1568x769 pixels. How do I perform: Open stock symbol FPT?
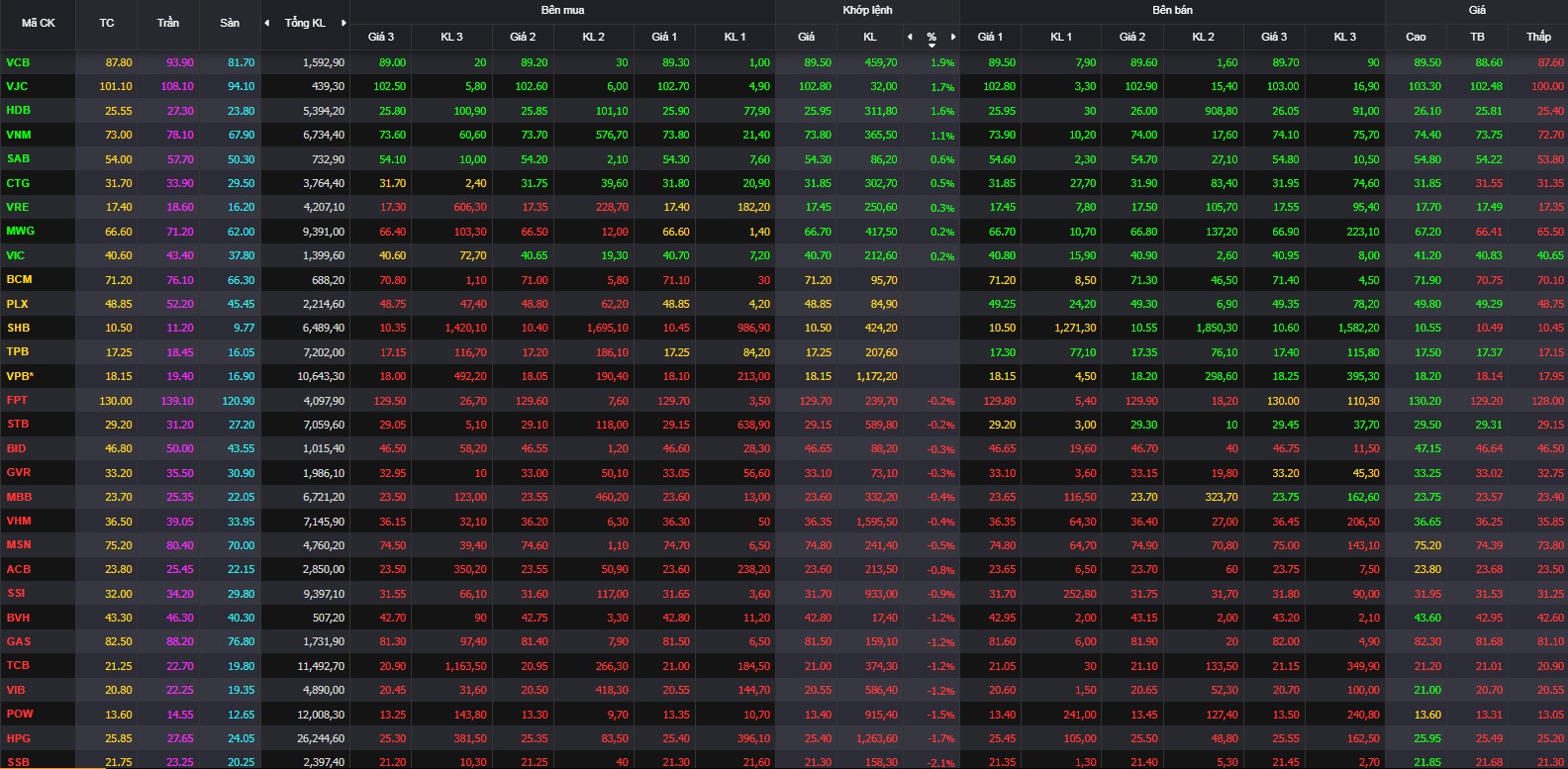tap(17, 400)
